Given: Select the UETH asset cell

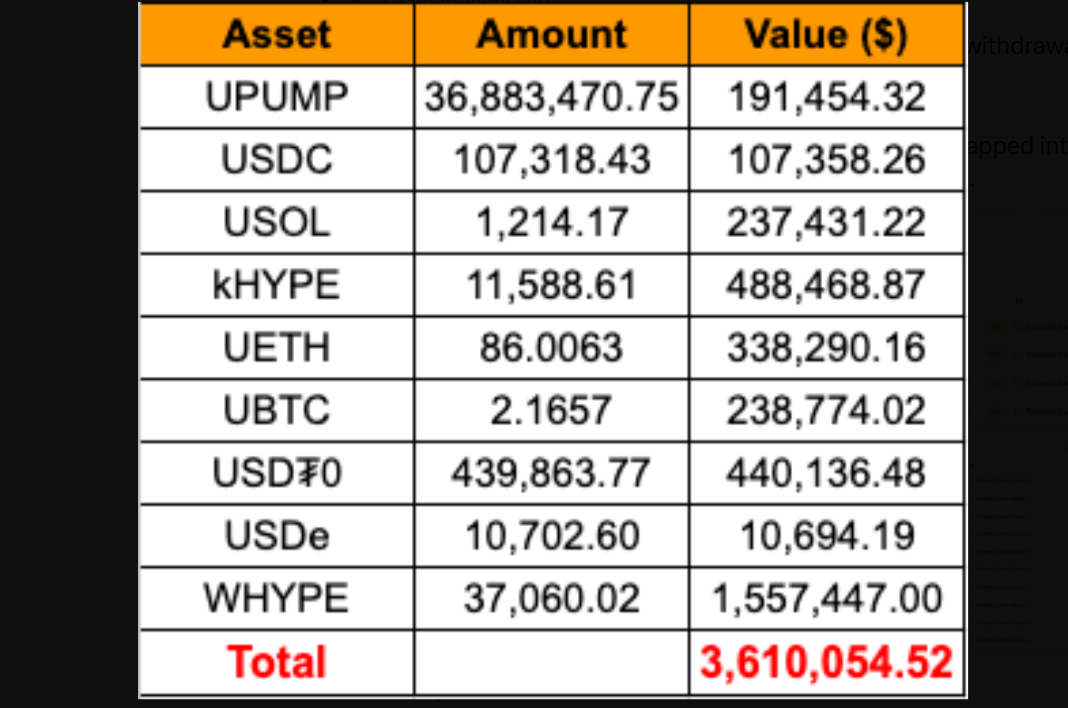Looking at the screenshot, I should [277, 348].
